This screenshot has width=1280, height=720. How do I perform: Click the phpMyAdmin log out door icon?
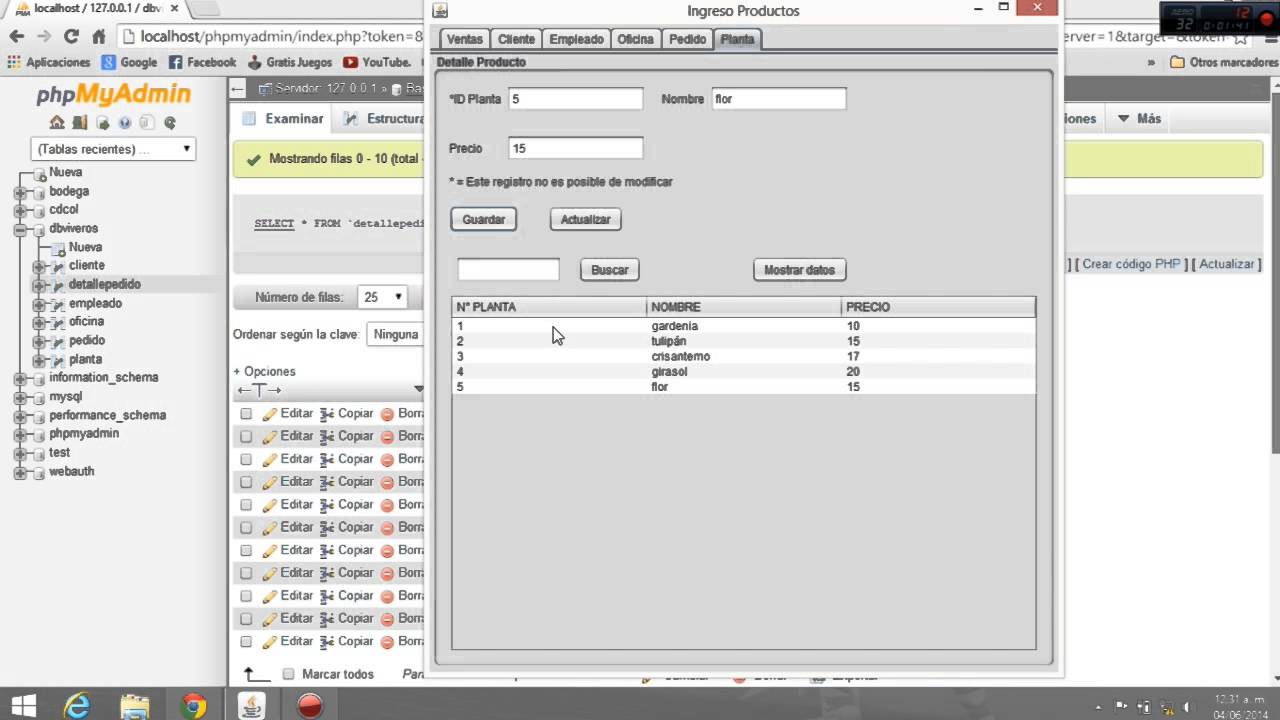coord(80,123)
